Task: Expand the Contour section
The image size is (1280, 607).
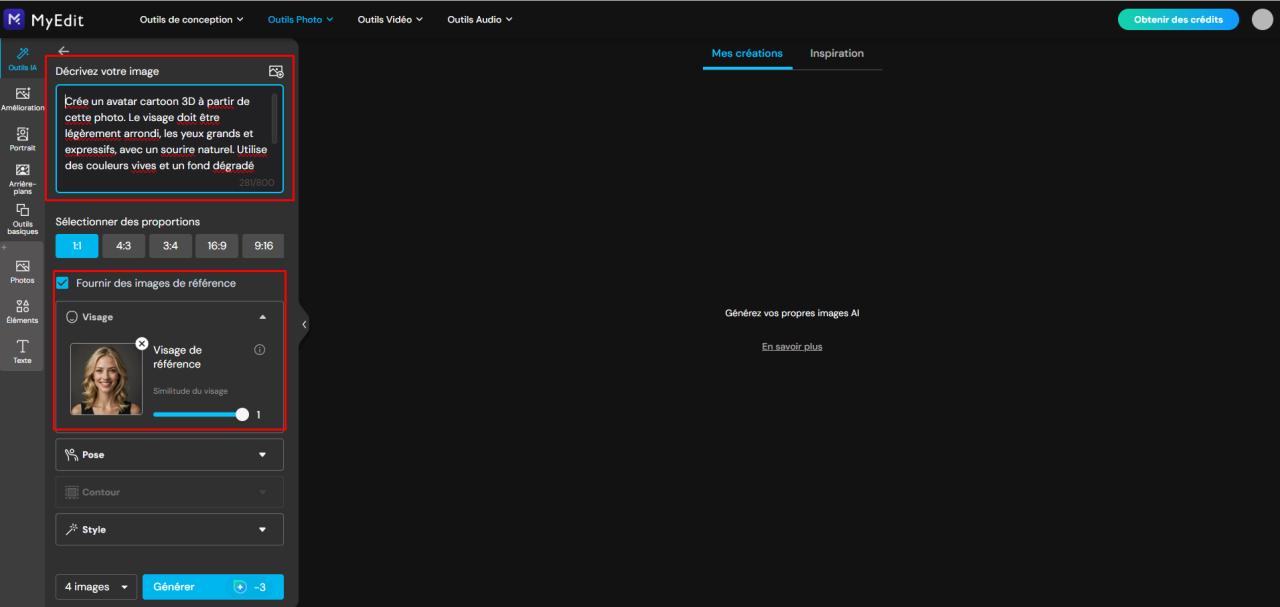Action: (170, 492)
